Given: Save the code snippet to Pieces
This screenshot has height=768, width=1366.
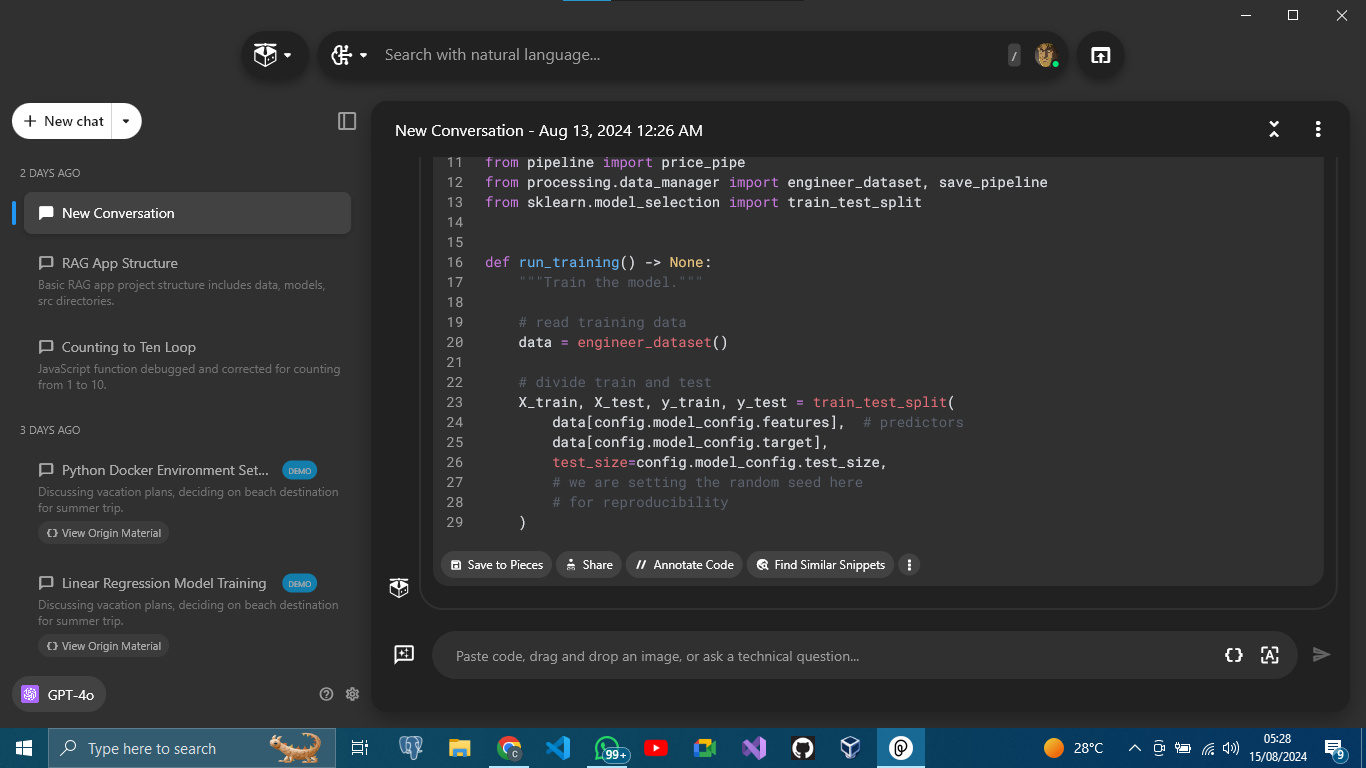Looking at the screenshot, I should (497, 565).
